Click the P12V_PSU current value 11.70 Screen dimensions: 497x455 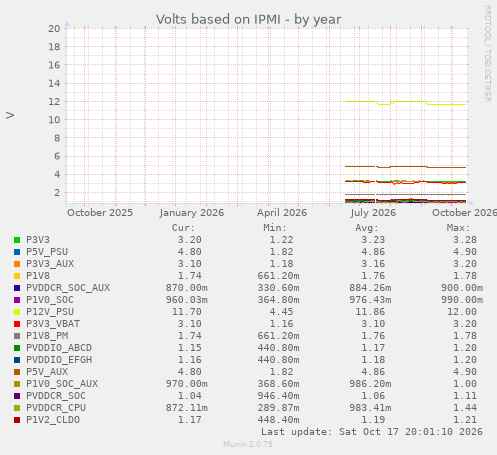[x=187, y=312]
